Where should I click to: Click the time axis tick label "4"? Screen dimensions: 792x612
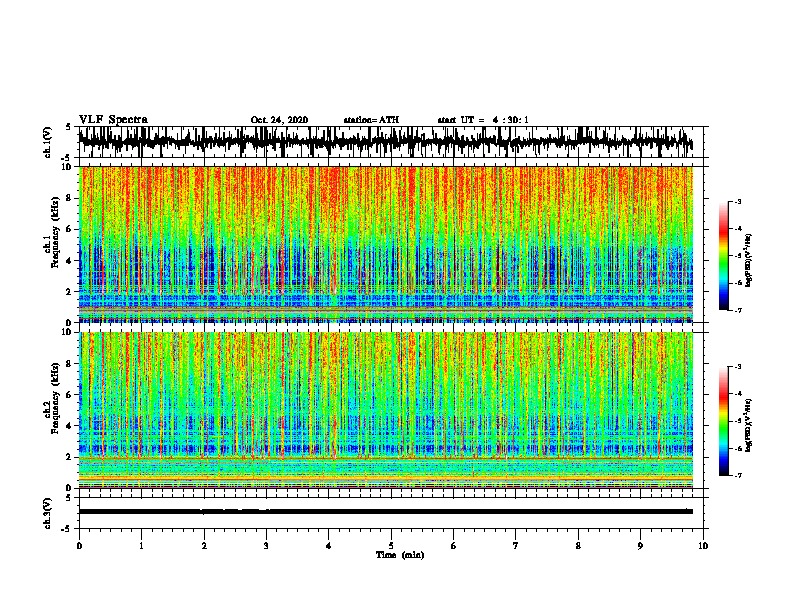[329, 546]
